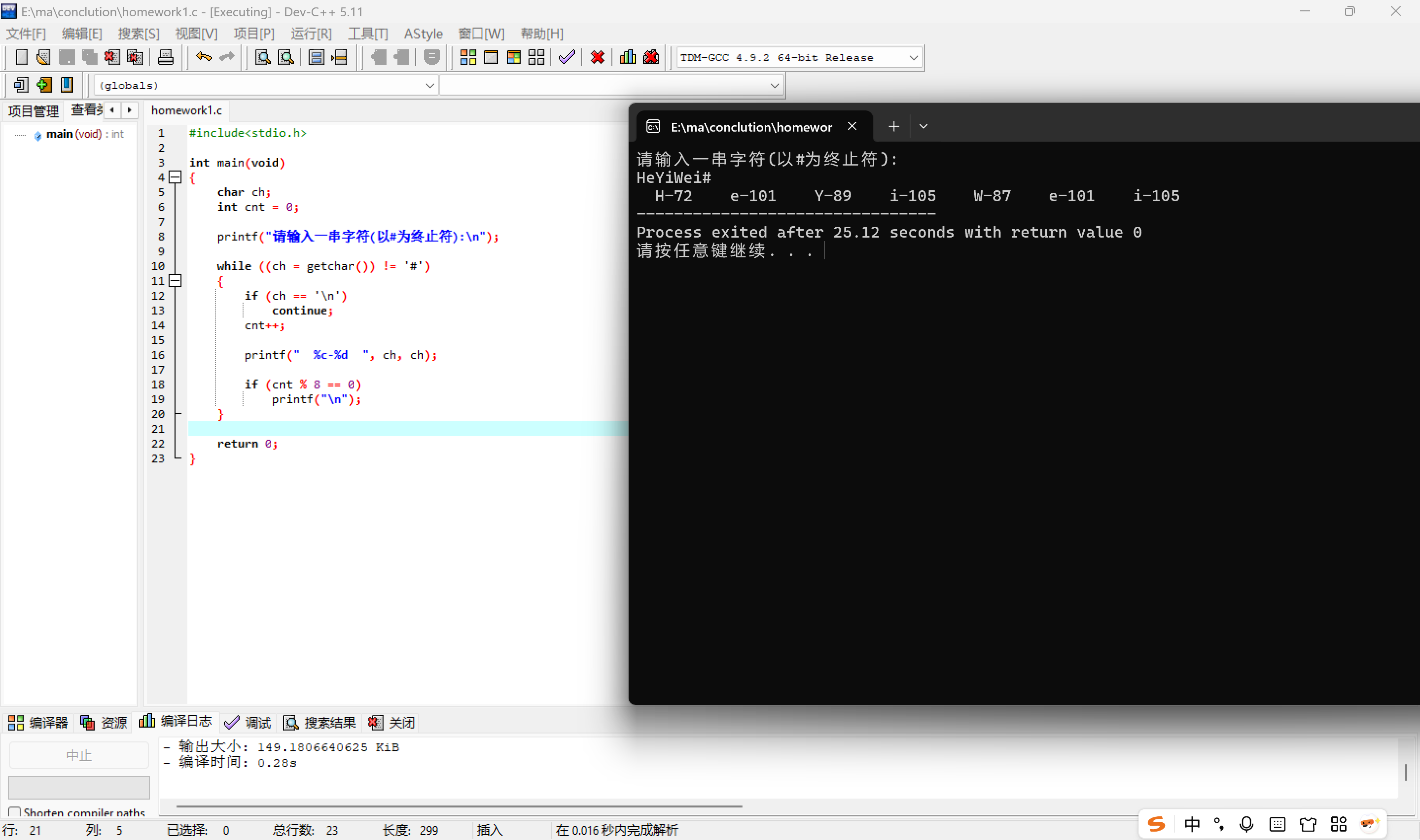Click the New file toolbar icon
Viewport: 1420px width, 840px height.
[x=22, y=57]
